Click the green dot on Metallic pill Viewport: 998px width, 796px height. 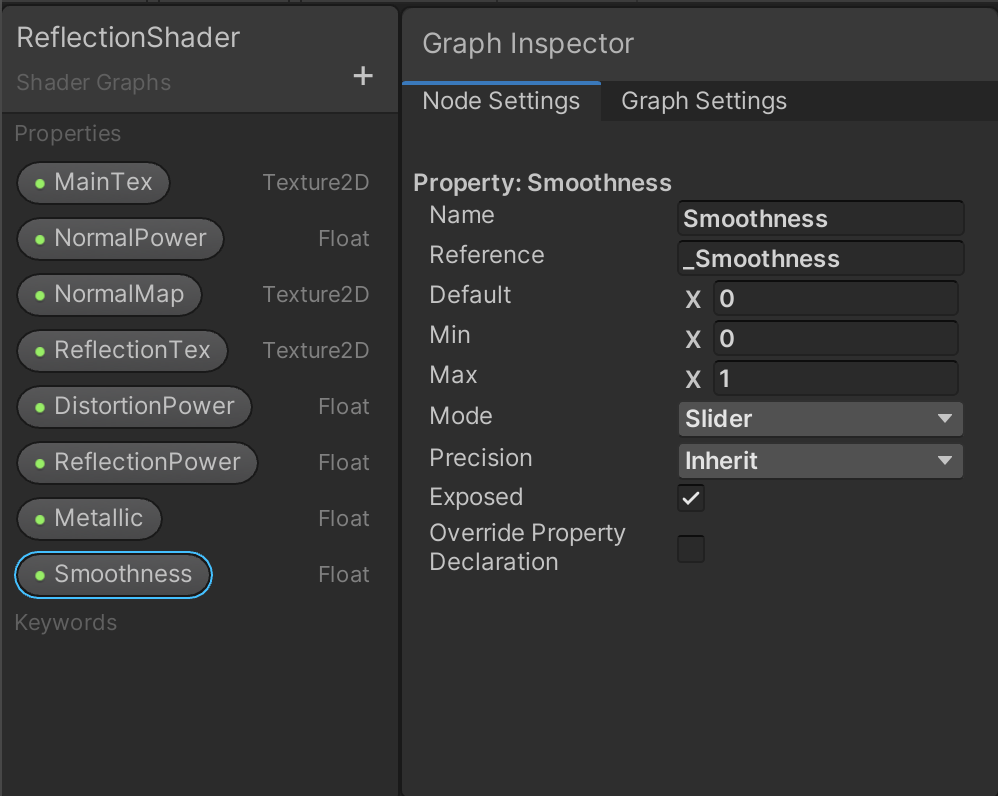(40, 519)
